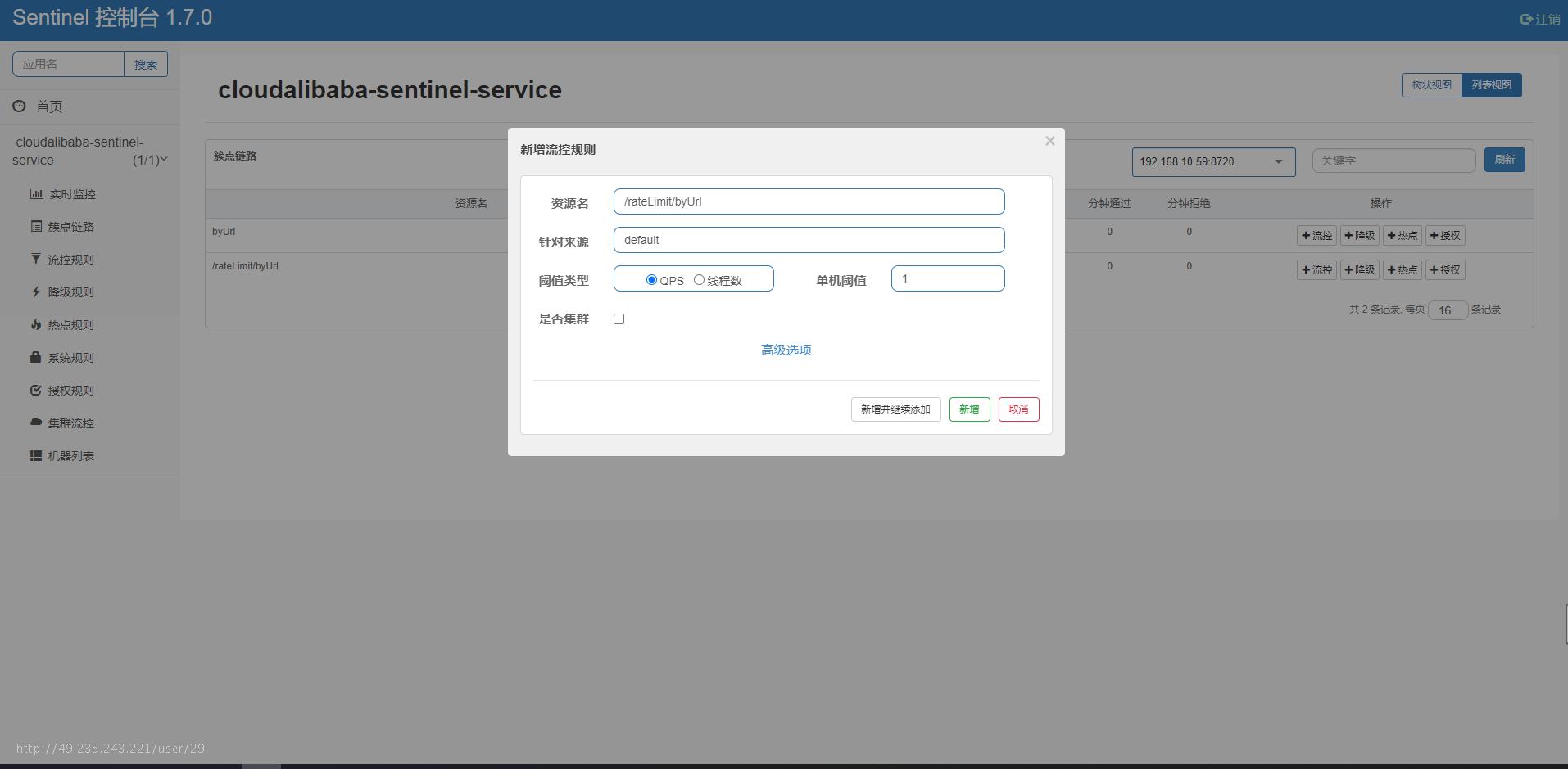The height and width of the screenshot is (769, 1568).
Task: Click the /rateLimit/byUrl resource name cell
Action: click(x=245, y=266)
